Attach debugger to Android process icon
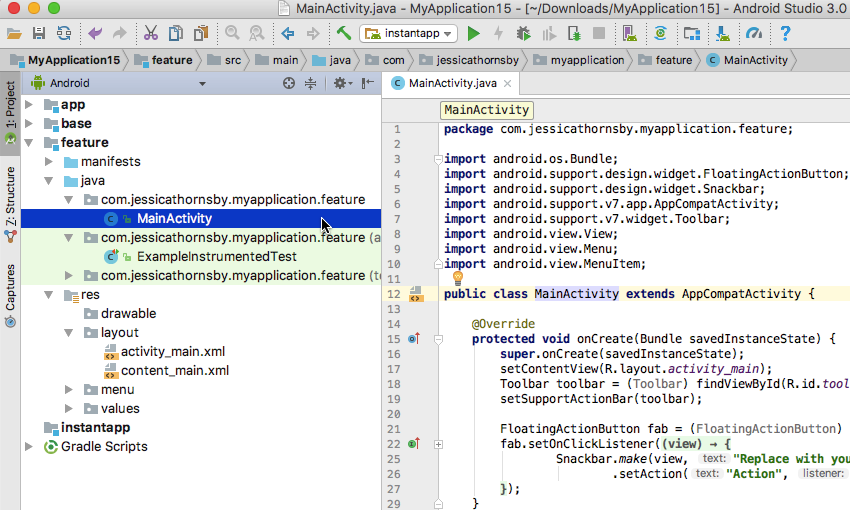850x510 pixels. coord(574,34)
